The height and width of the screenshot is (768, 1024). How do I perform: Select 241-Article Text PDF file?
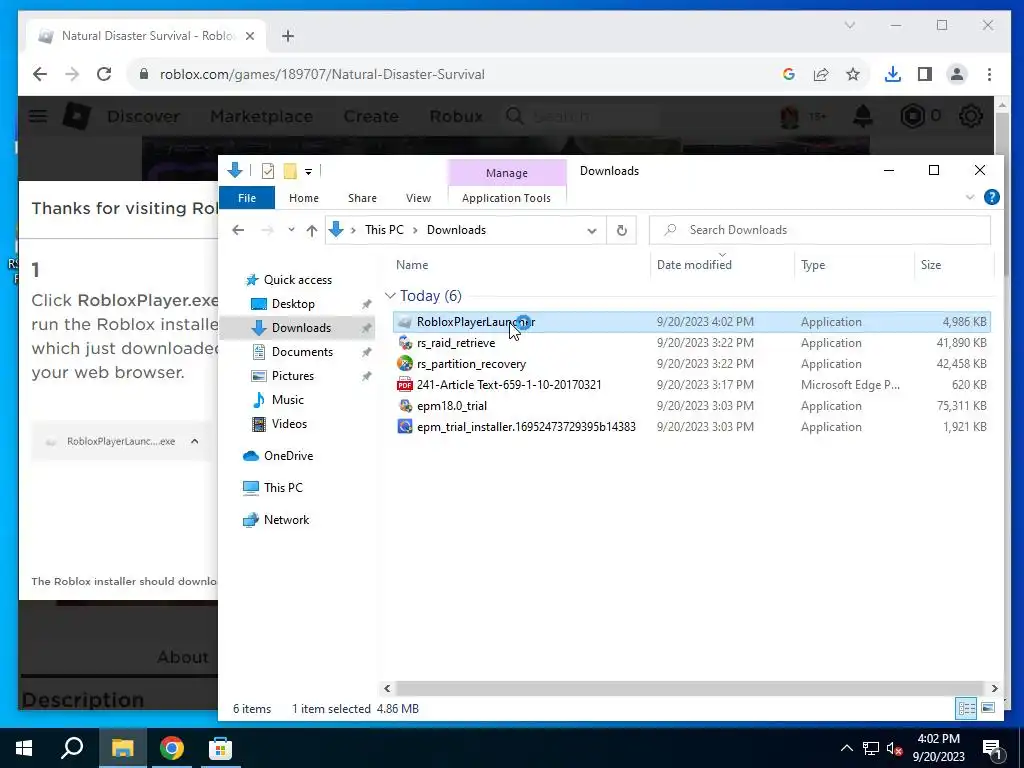click(509, 385)
